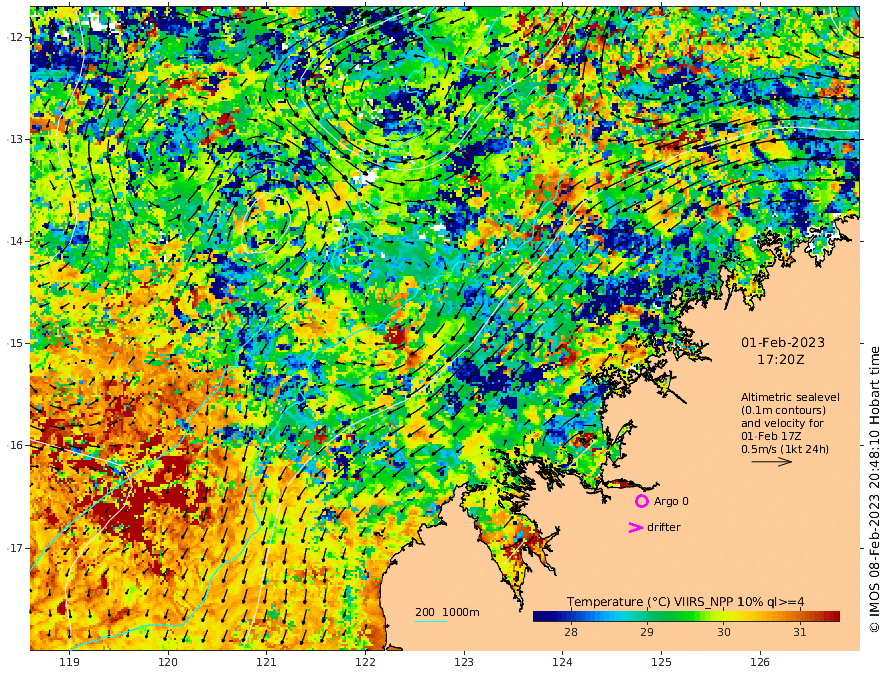The image size is (880, 680).
Task: Click the longitude axis label 122
Action: (365, 662)
